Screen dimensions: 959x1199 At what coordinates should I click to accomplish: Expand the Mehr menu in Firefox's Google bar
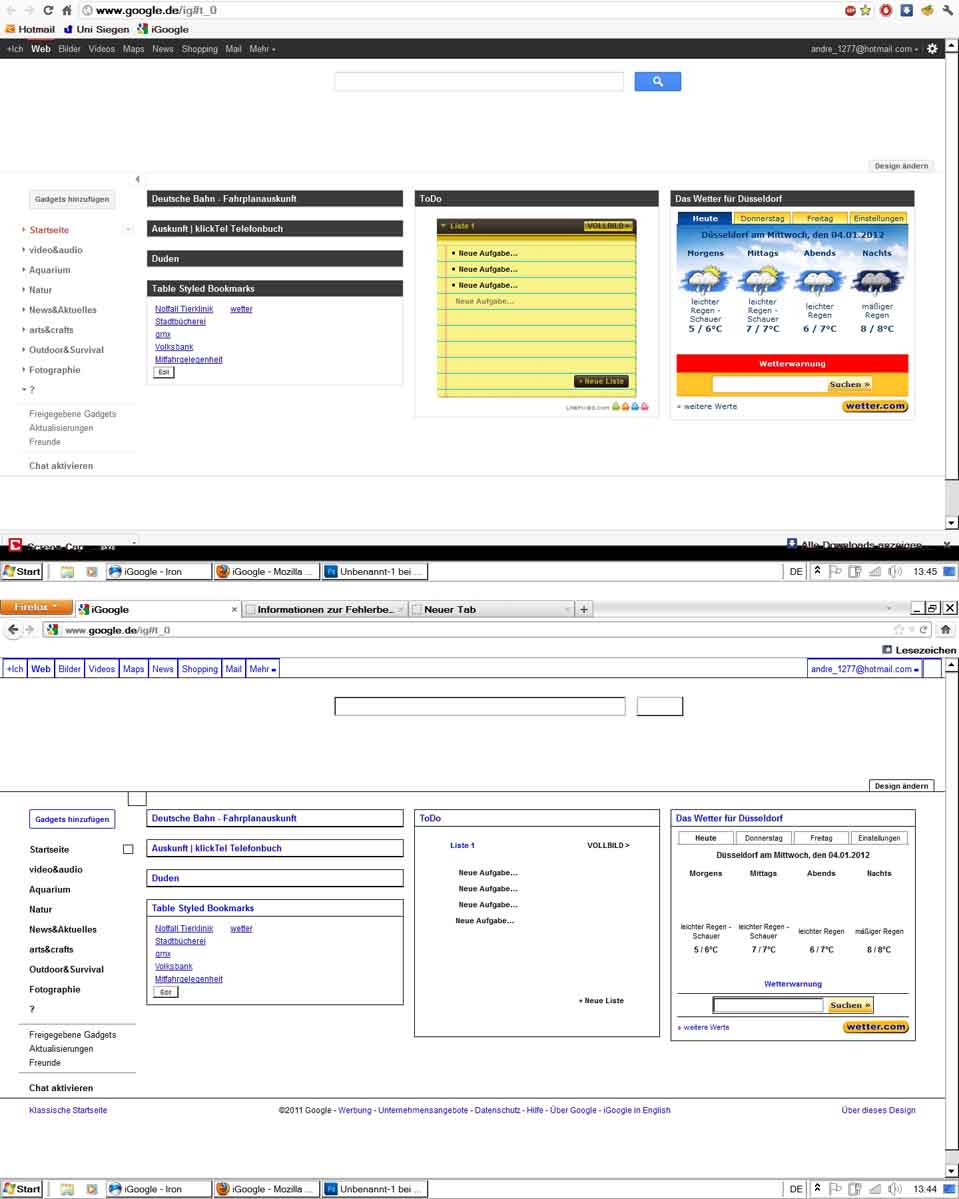tap(262, 668)
